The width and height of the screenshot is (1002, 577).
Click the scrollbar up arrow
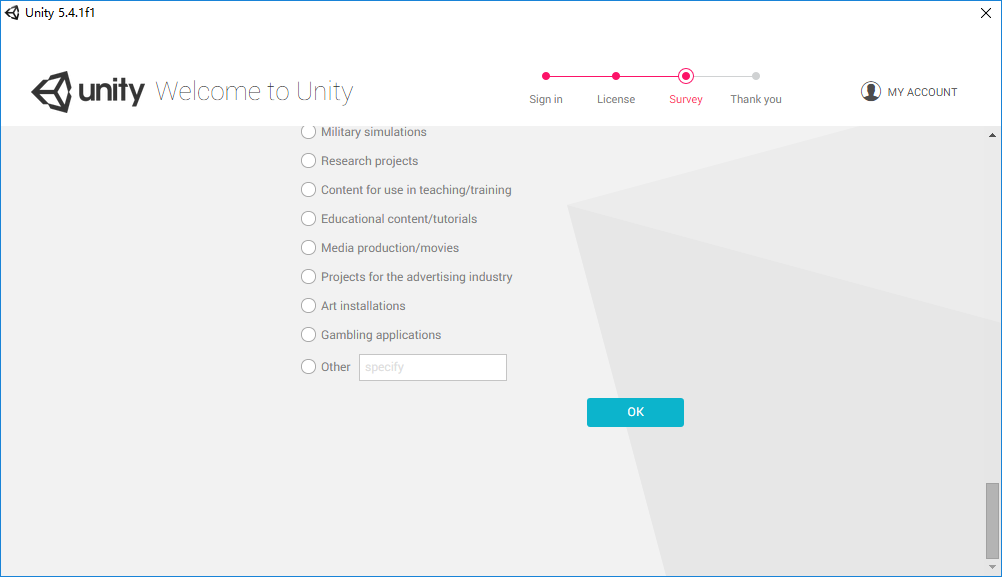[992, 135]
